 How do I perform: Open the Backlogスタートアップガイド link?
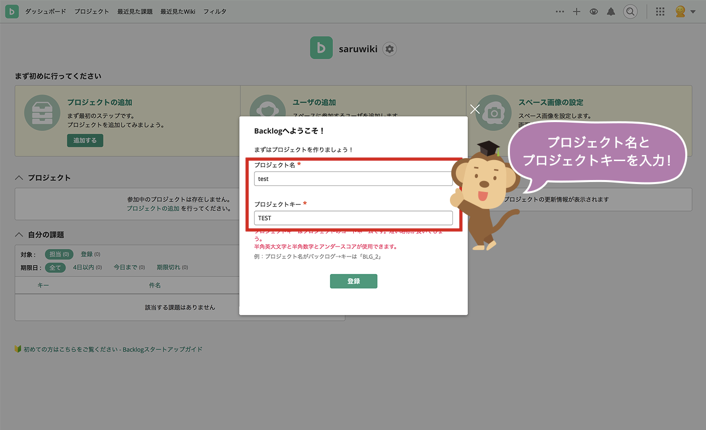(x=113, y=349)
